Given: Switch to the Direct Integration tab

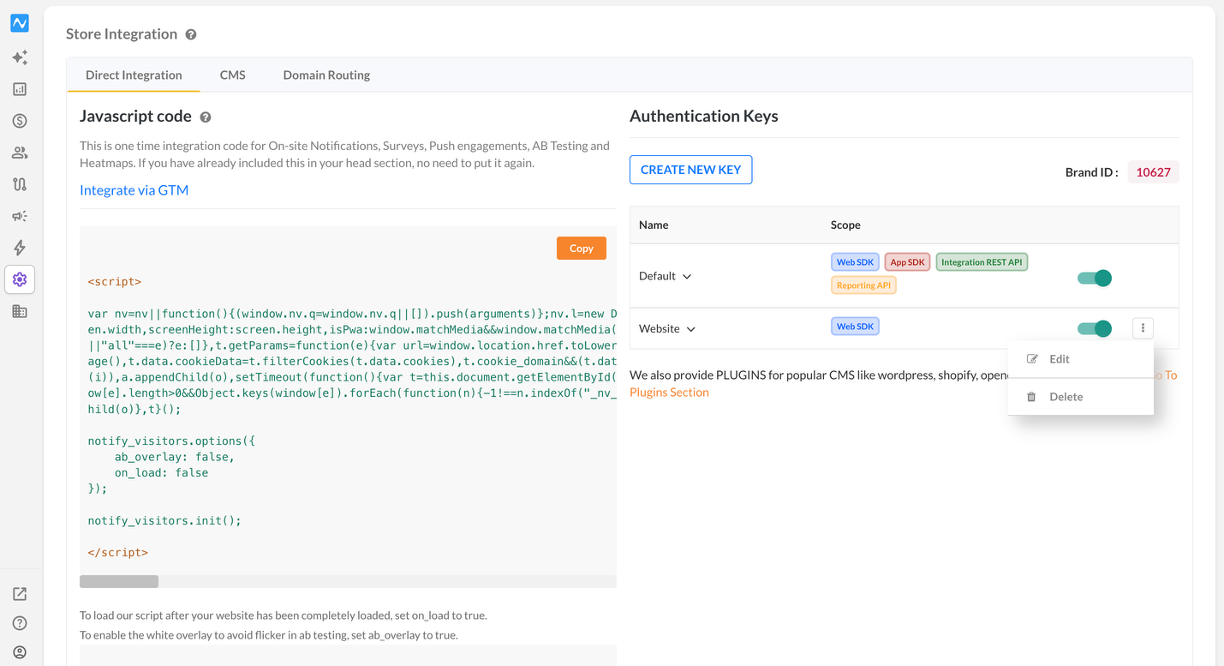Looking at the screenshot, I should tap(134, 75).
